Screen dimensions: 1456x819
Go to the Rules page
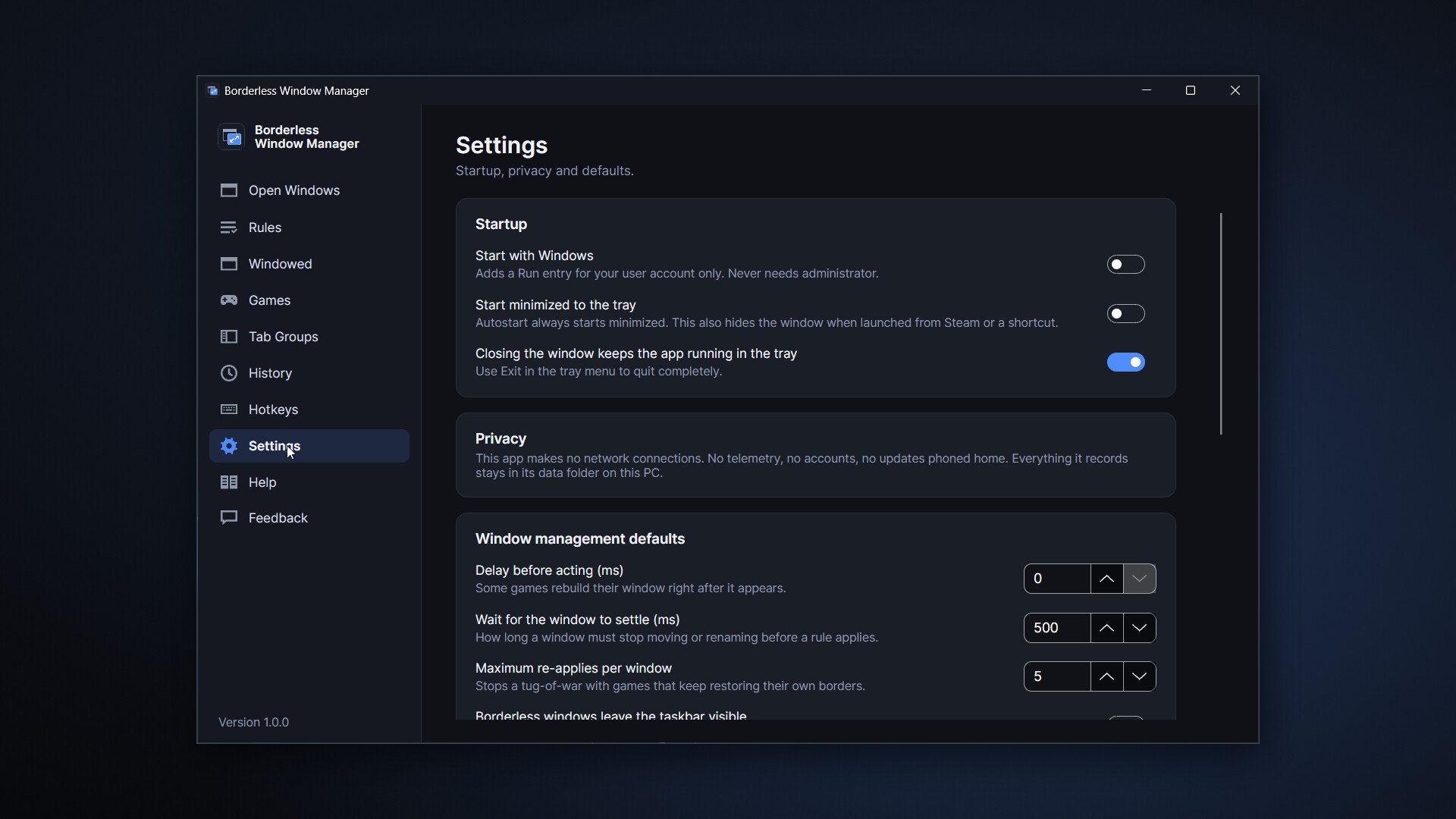point(309,227)
